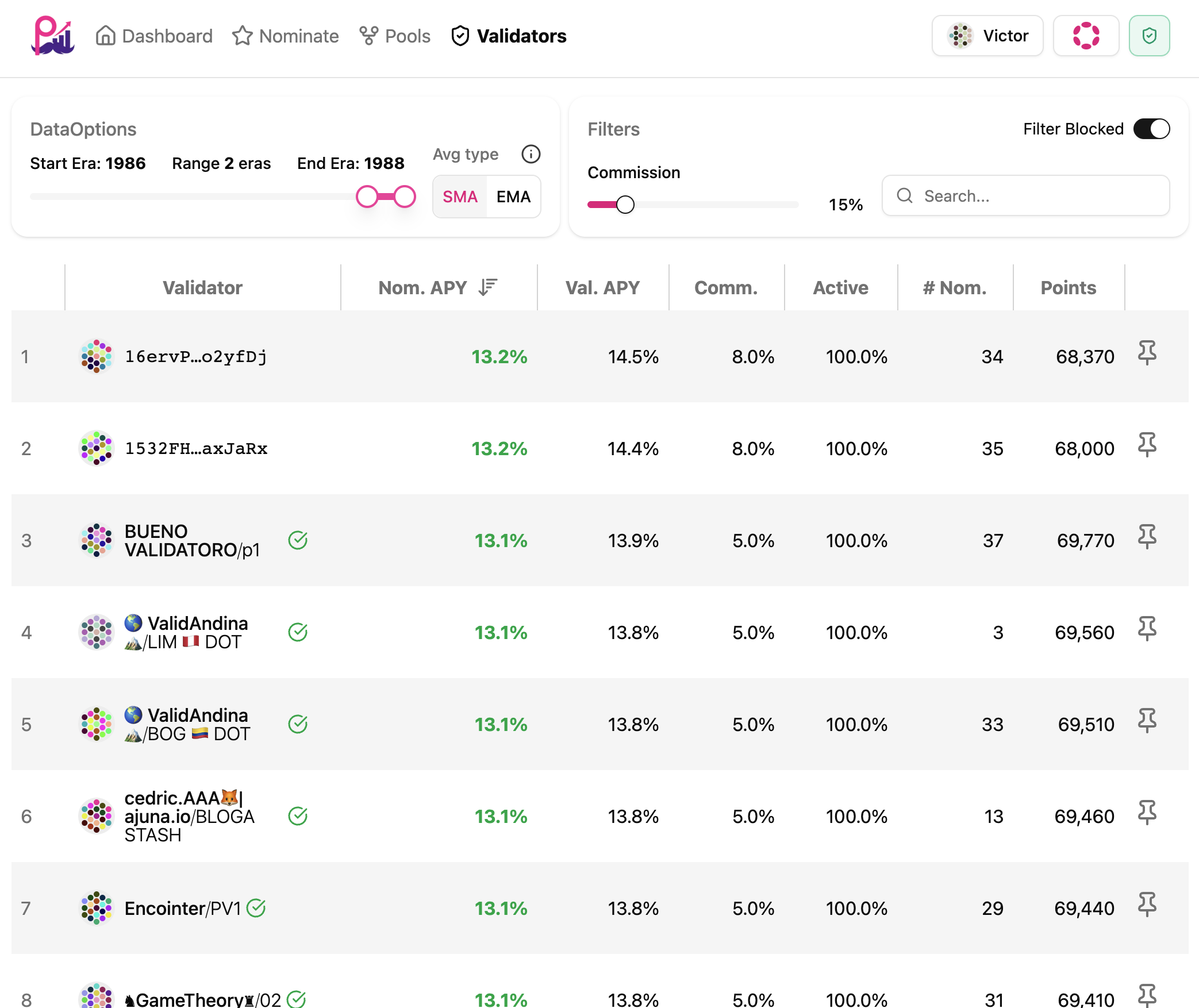The height and width of the screenshot is (1008, 1199).
Task: Open the Victor account selector
Action: click(987, 36)
